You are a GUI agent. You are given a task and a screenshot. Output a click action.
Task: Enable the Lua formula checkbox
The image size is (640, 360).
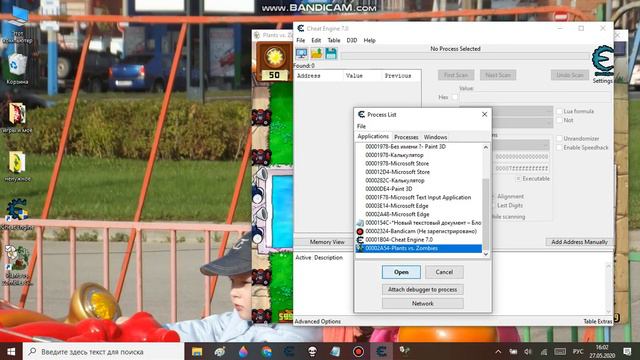[x=559, y=111]
